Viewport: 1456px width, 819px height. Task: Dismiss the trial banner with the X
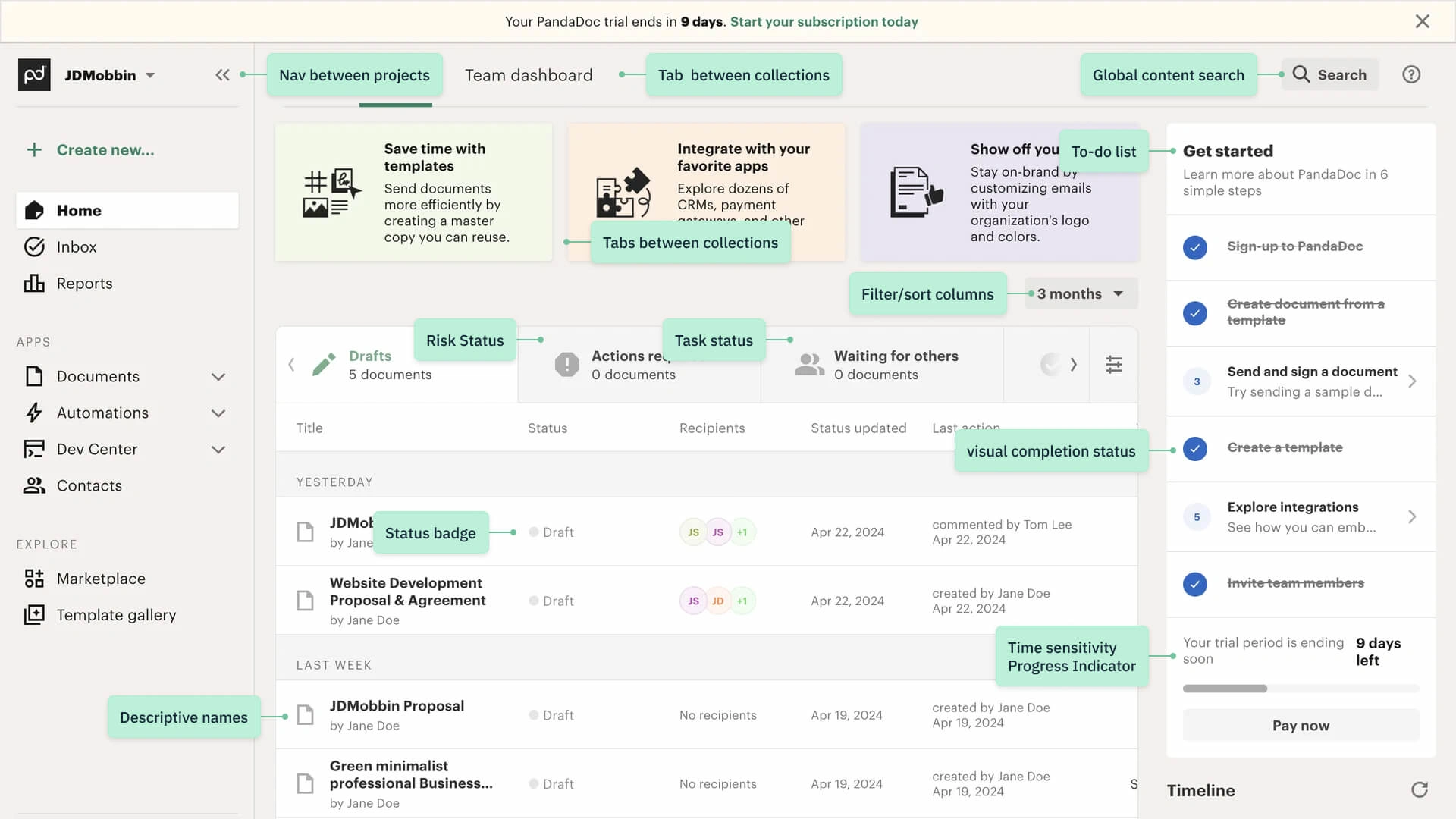[x=1423, y=21]
